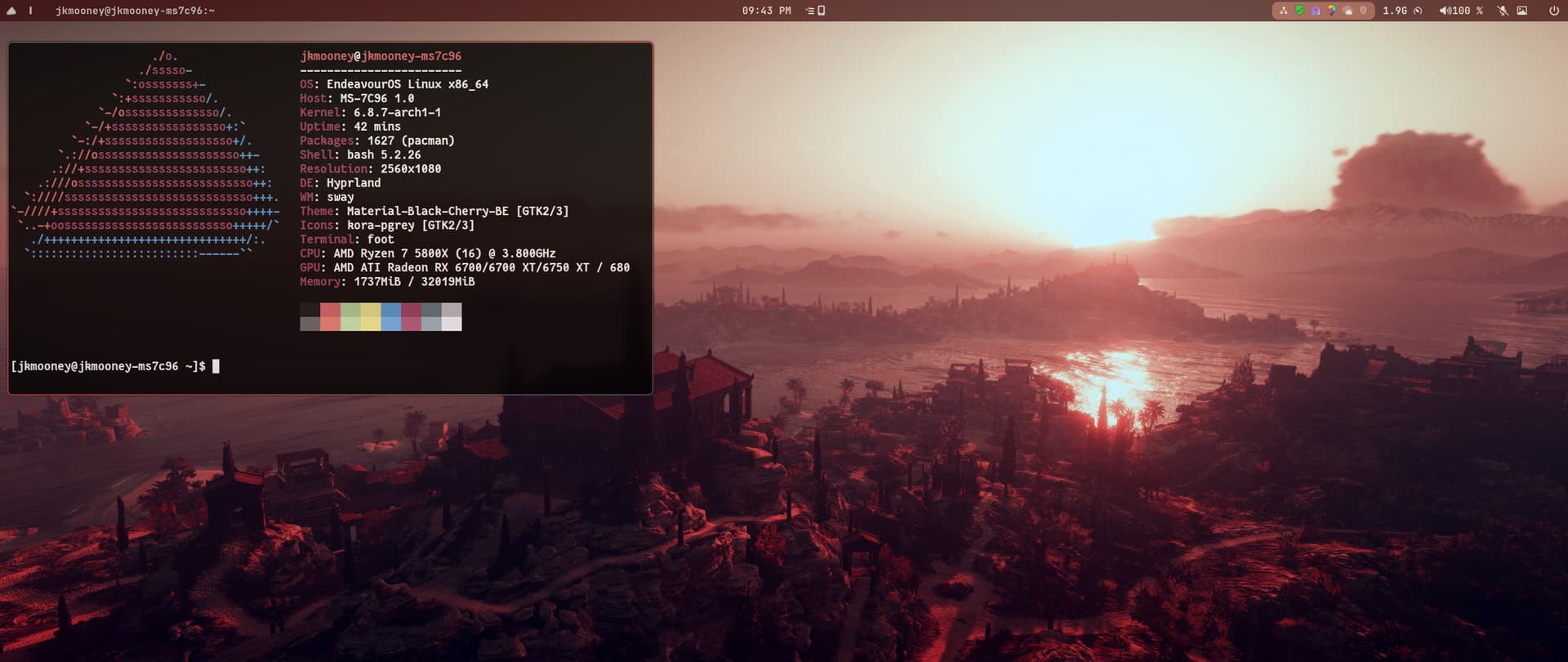
Task: Open the network topology tray icon
Action: (1283, 11)
